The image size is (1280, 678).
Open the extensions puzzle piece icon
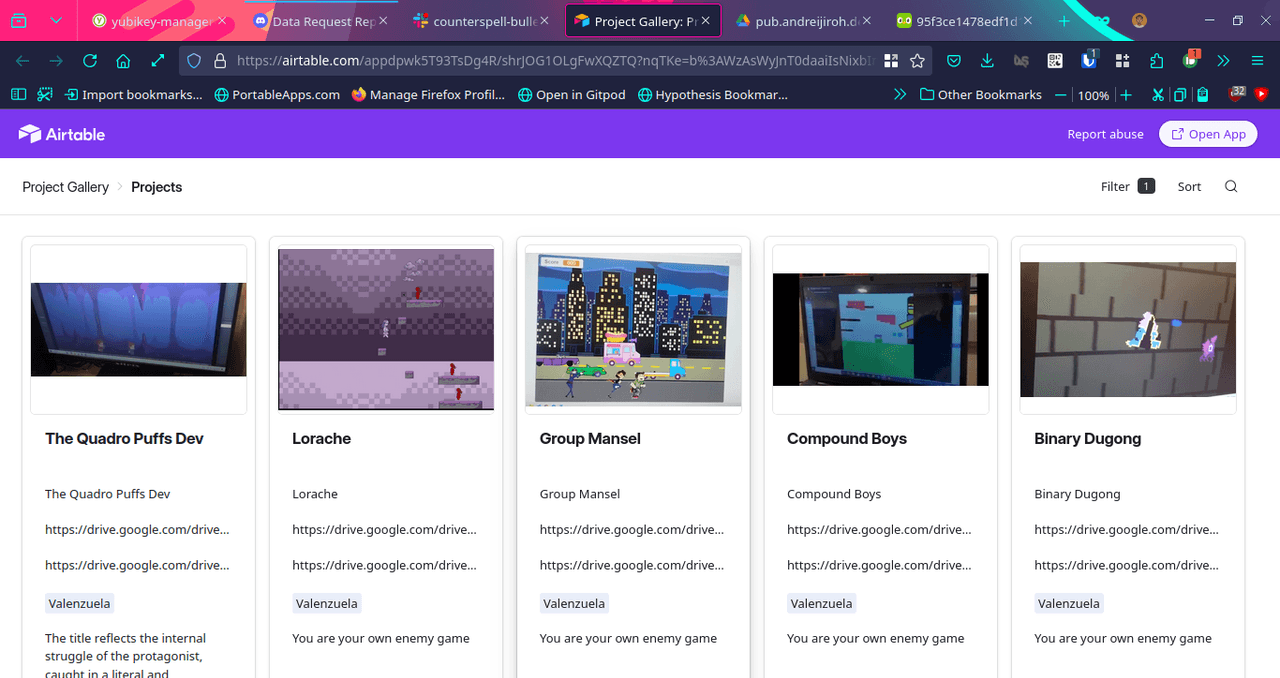pos(1157,61)
